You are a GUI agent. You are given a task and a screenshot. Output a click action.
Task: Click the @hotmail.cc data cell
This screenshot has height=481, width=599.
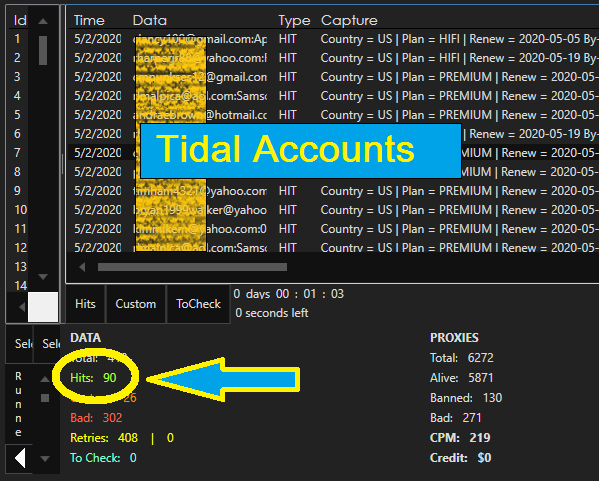pyautogui.click(x=199, y=115)
